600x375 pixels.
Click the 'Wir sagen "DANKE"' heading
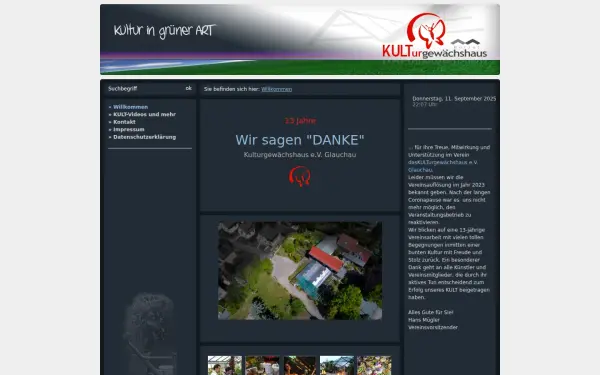(300, 140)
